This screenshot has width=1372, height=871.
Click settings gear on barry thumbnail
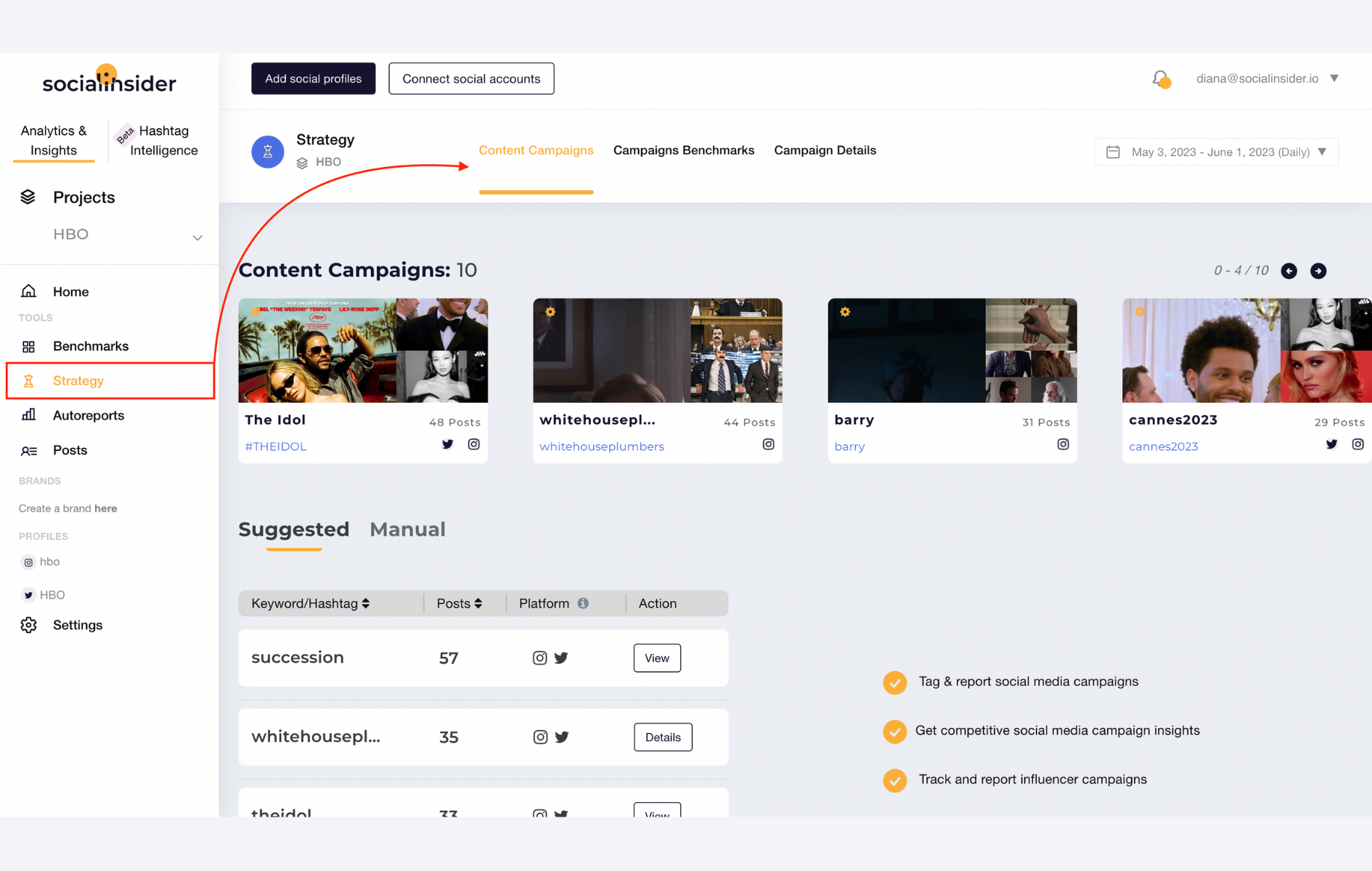pyautogui.click(x=845, y=312)
